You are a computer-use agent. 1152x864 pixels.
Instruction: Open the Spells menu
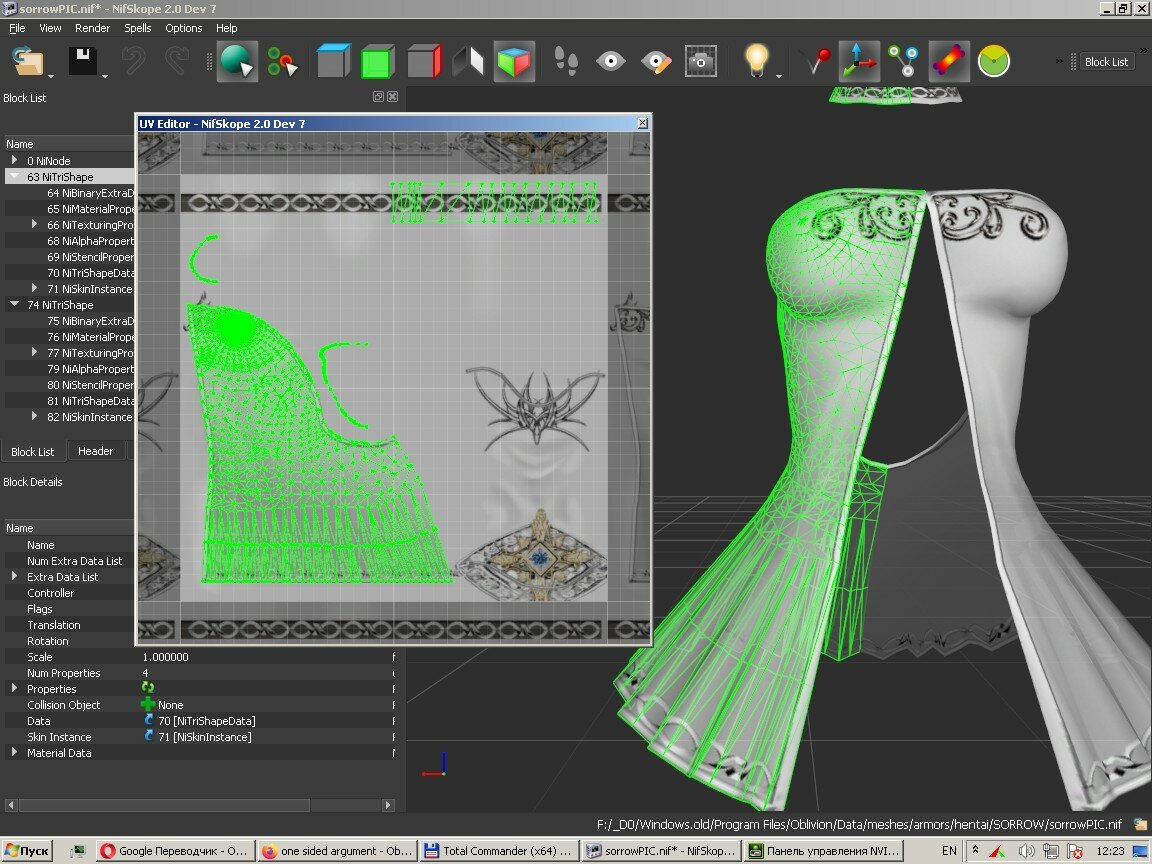(x=137, y=28)
